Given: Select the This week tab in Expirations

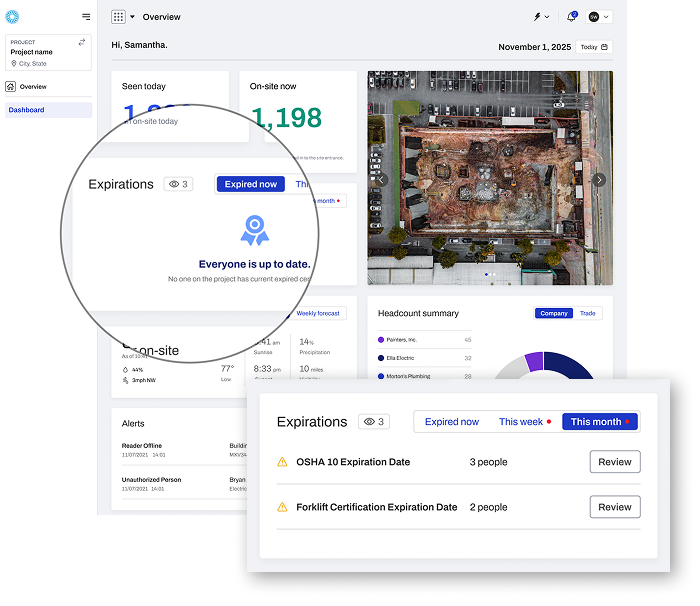Looking at the screenshot, I should (525, 422).
